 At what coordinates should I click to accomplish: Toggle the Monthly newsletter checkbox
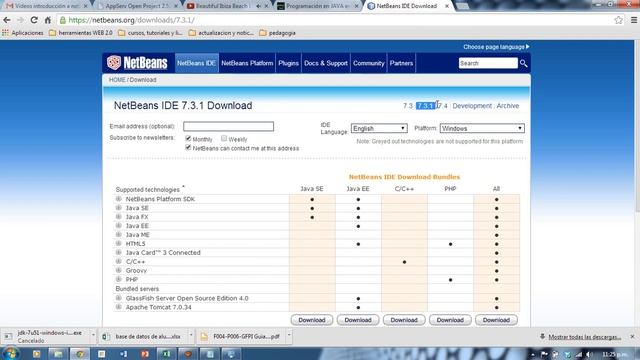(188, 138)
